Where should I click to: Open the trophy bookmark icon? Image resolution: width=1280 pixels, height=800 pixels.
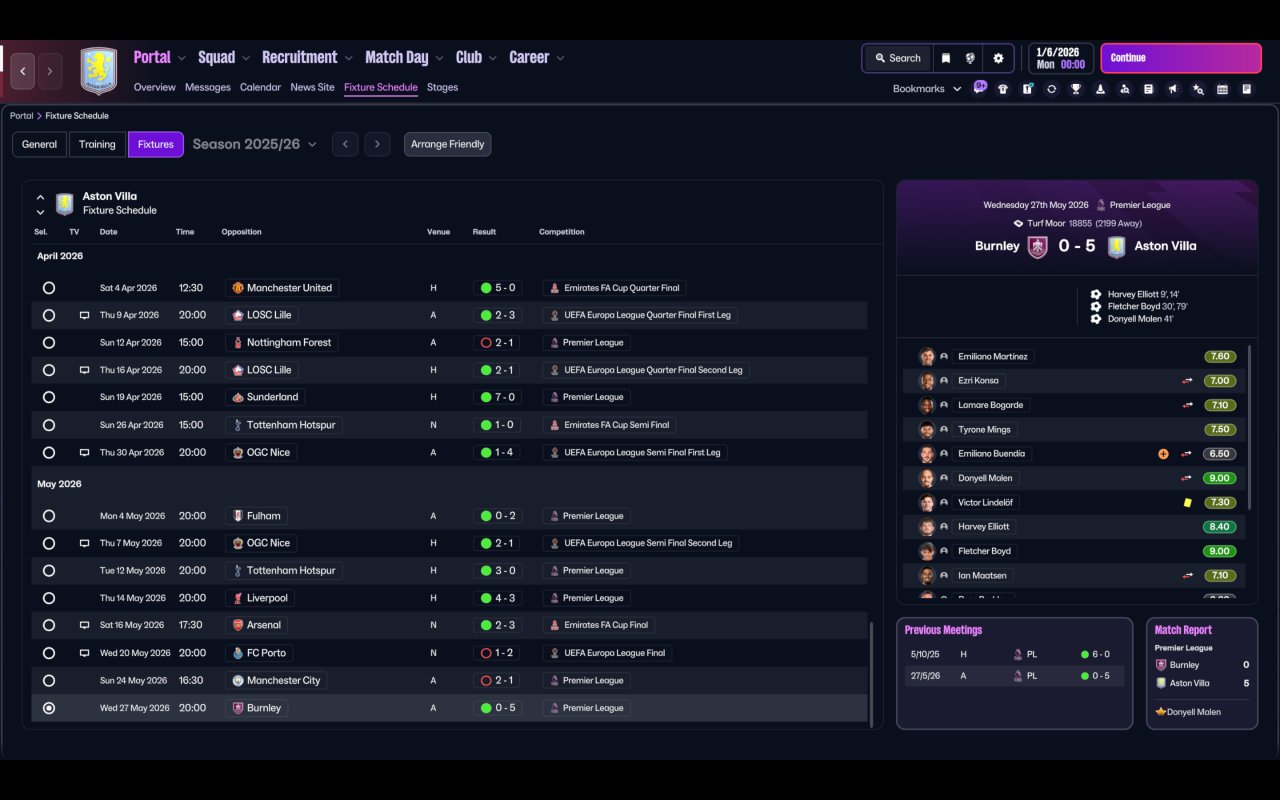1076,89
